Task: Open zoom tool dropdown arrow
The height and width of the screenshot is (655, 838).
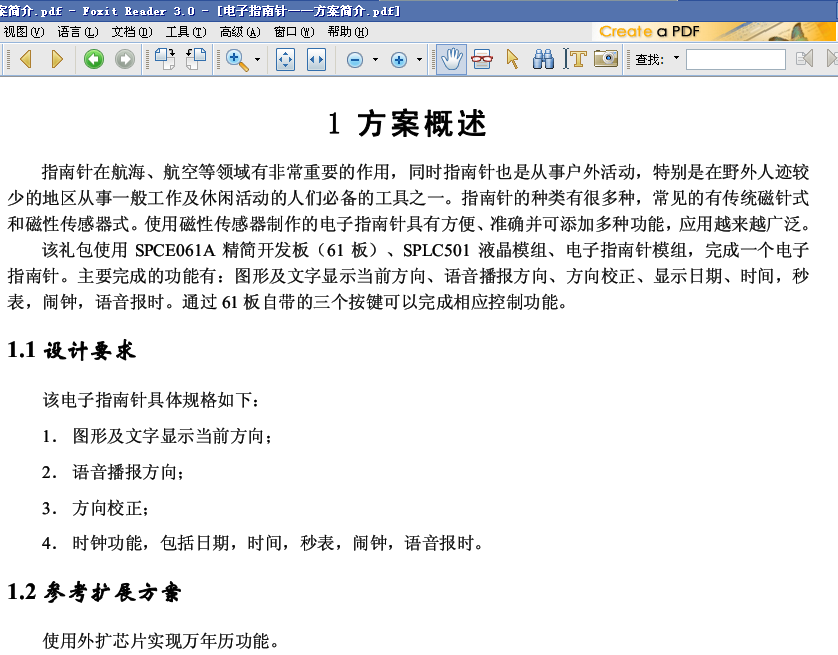Action: click(x=258, y=59)
